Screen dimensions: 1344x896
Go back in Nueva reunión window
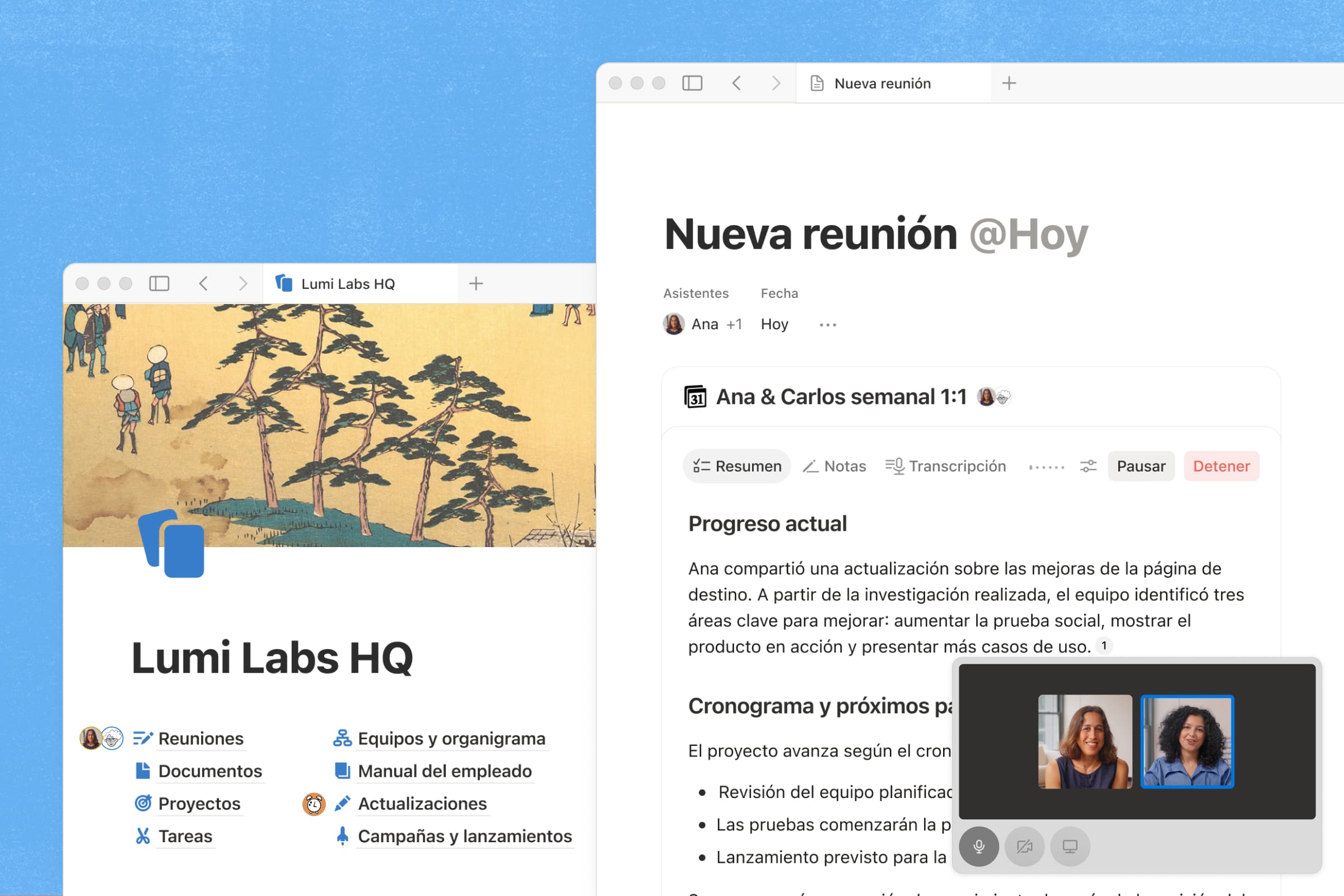[x=736, y=83]
